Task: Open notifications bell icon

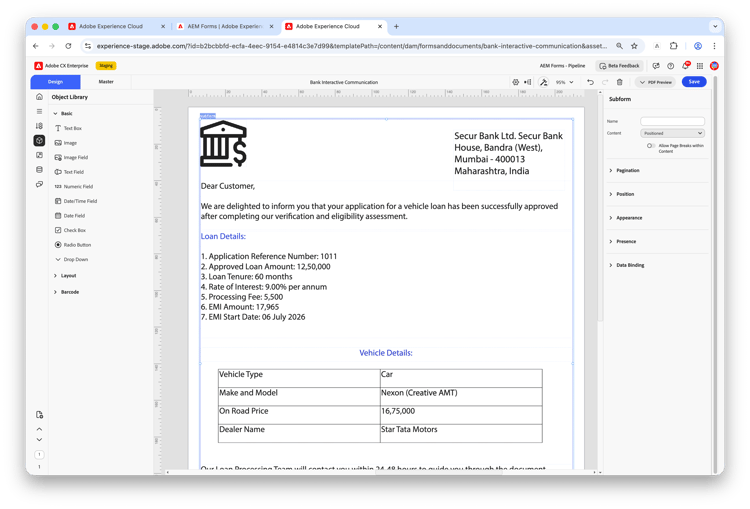Action: pos(685,66)
